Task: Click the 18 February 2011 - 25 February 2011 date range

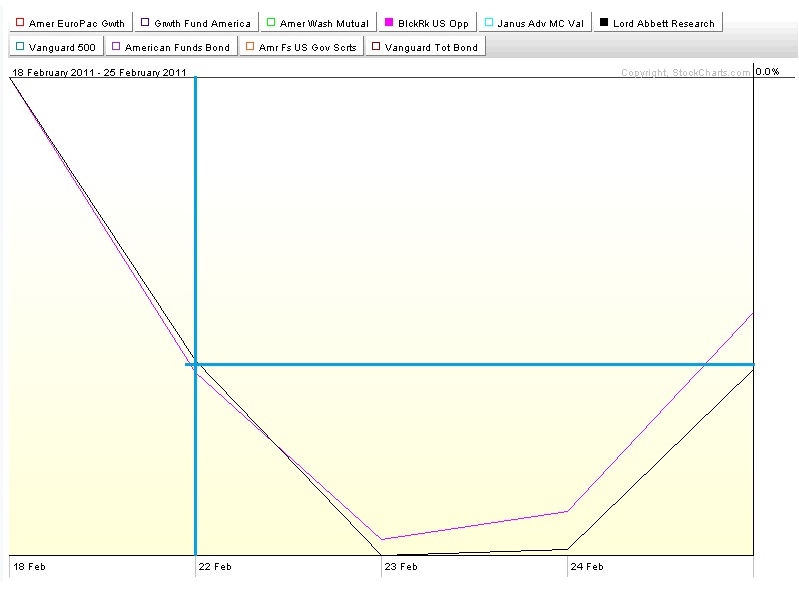Action: (99, 72)
